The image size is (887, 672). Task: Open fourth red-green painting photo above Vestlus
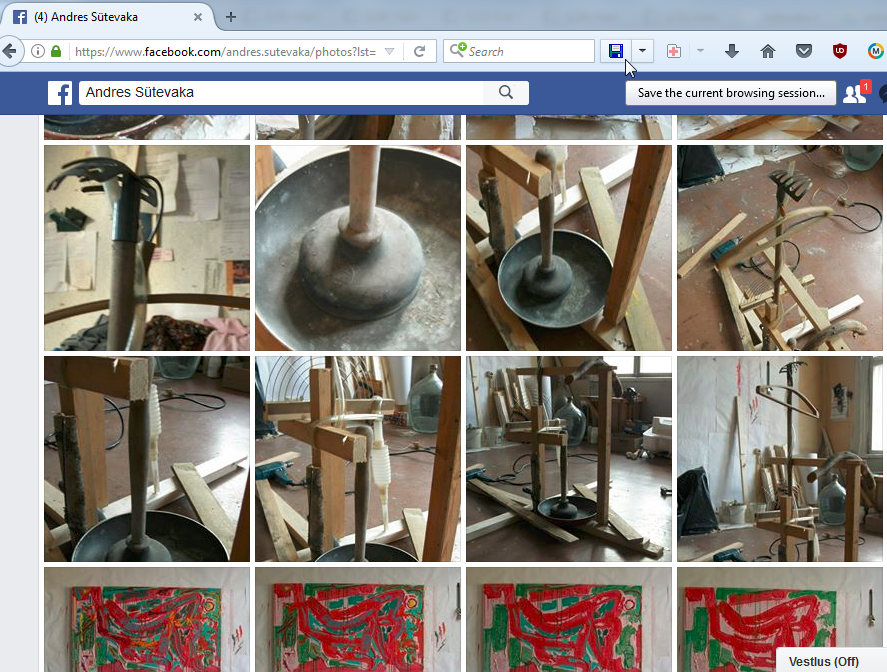[780, 608]
